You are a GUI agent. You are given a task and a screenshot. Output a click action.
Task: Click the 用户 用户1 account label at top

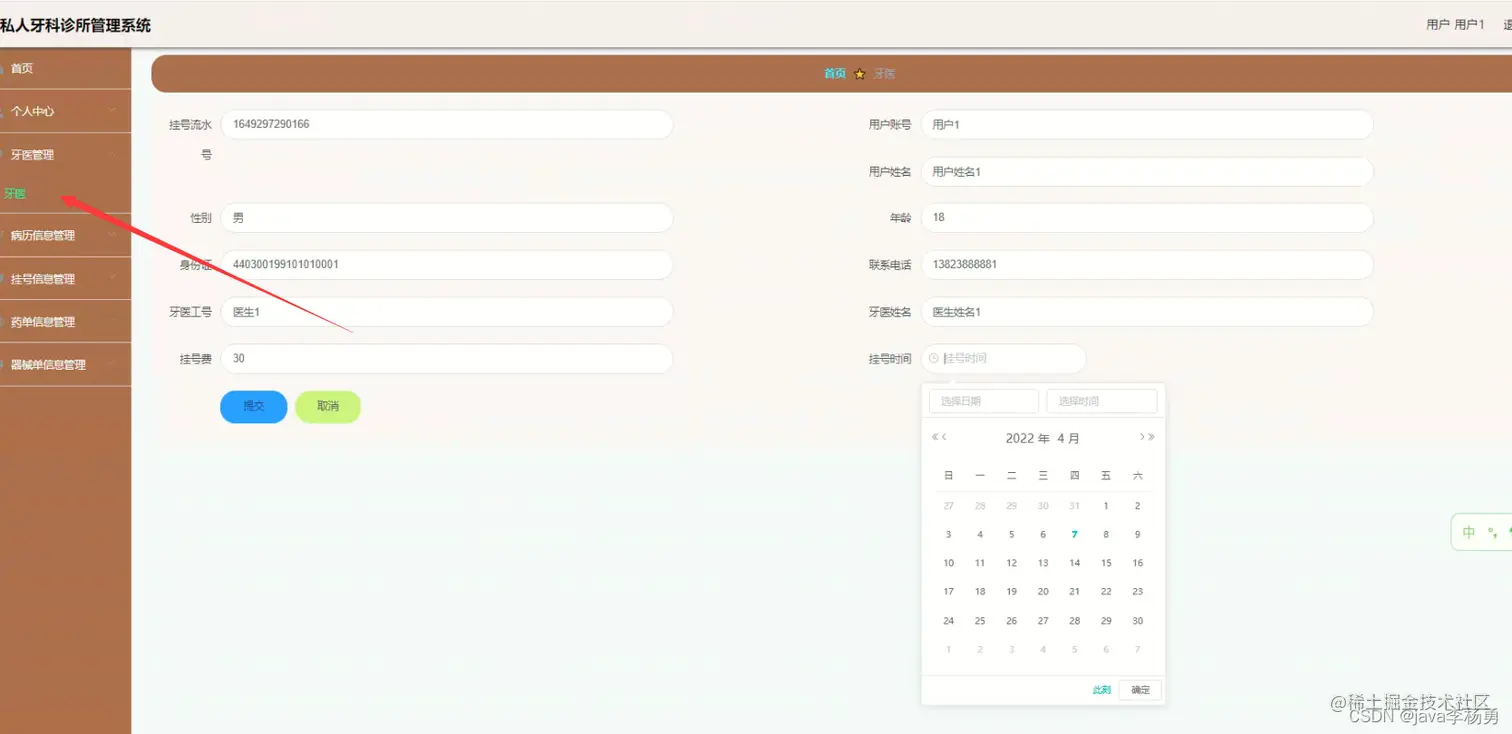(1455, 25)
